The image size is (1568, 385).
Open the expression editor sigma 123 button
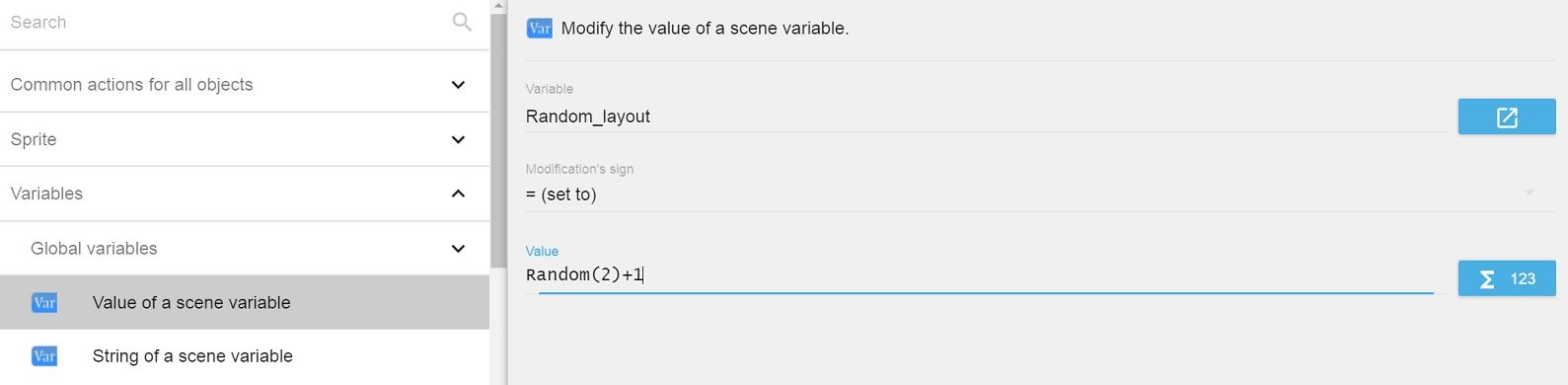point(1507,278)
